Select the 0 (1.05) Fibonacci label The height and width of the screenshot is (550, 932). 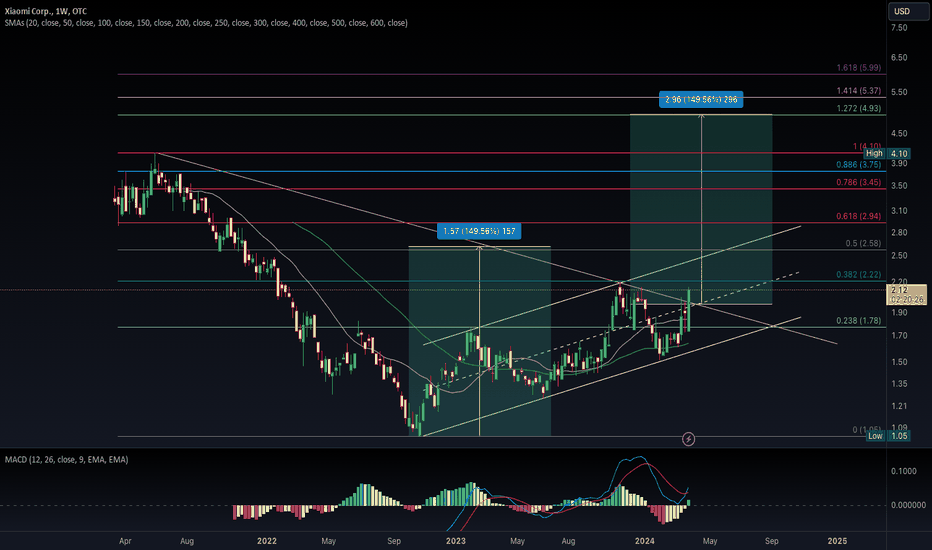coord(867,429)
